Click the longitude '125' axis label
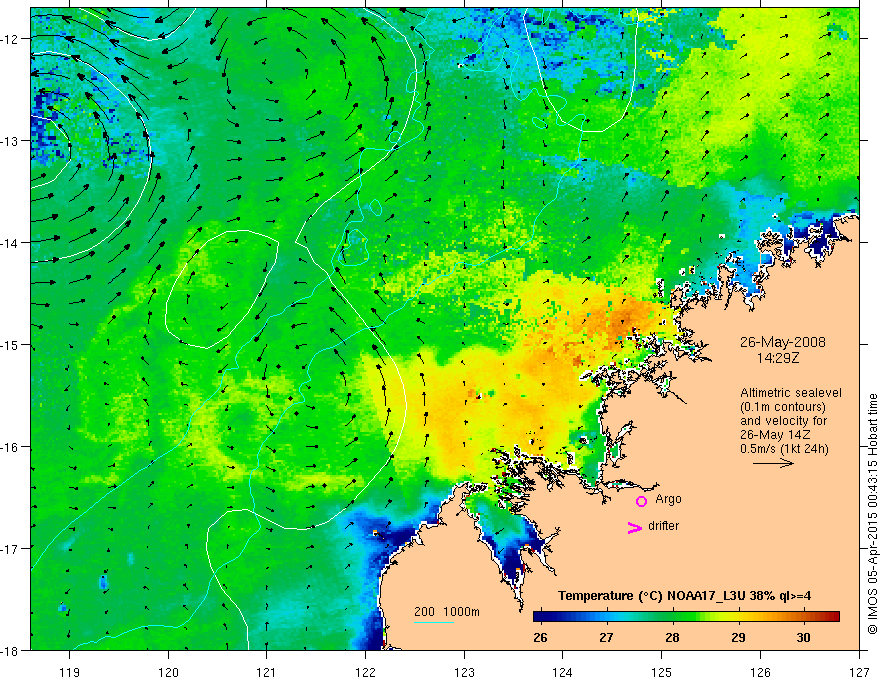880x680 pixels. pos(662,672)
